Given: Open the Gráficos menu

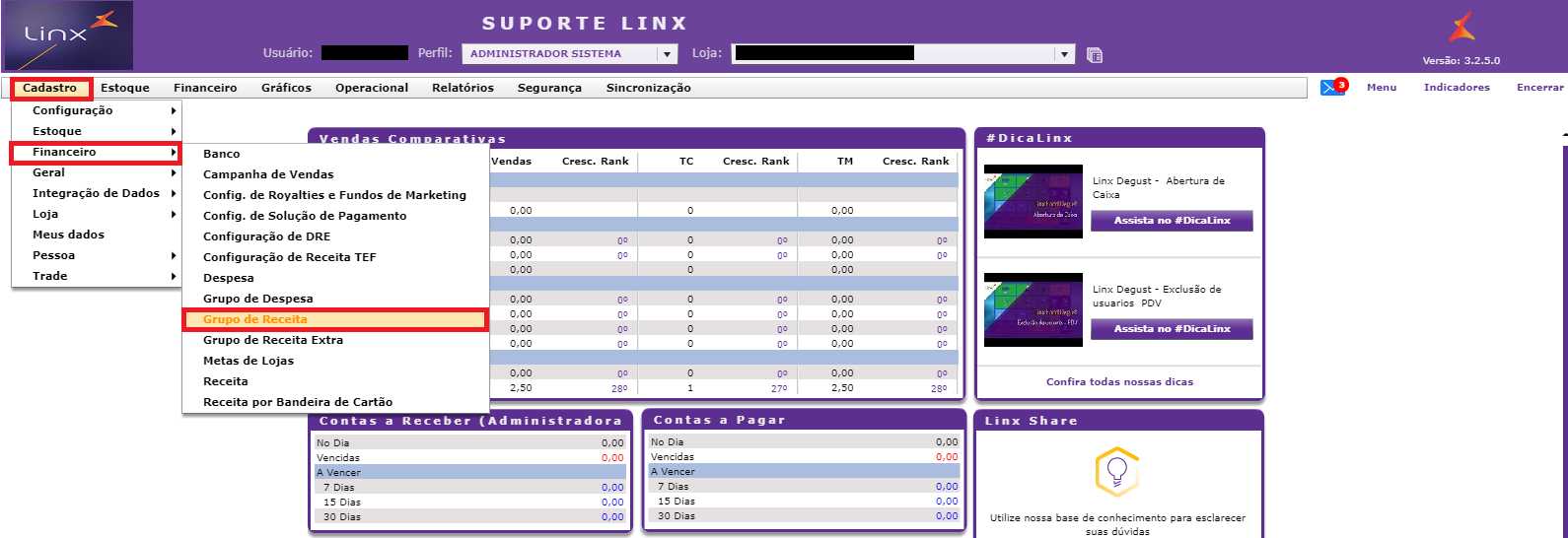Looking at the screenshot, I should [286, 88].
